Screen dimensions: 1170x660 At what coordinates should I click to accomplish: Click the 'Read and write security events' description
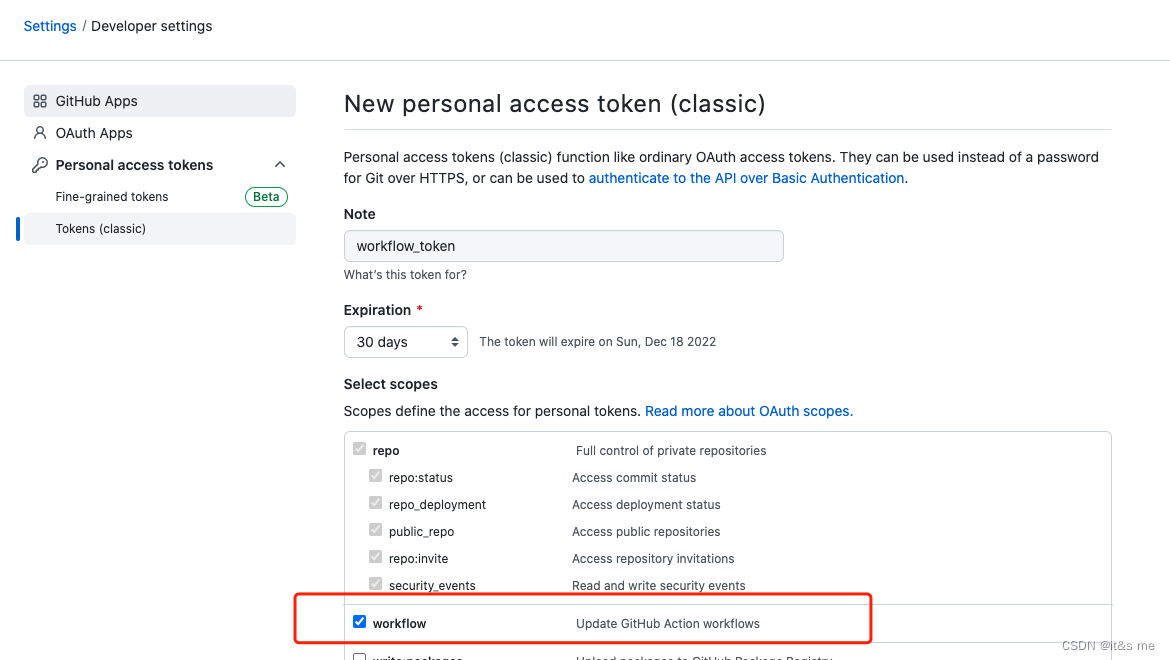pos(659,585)
